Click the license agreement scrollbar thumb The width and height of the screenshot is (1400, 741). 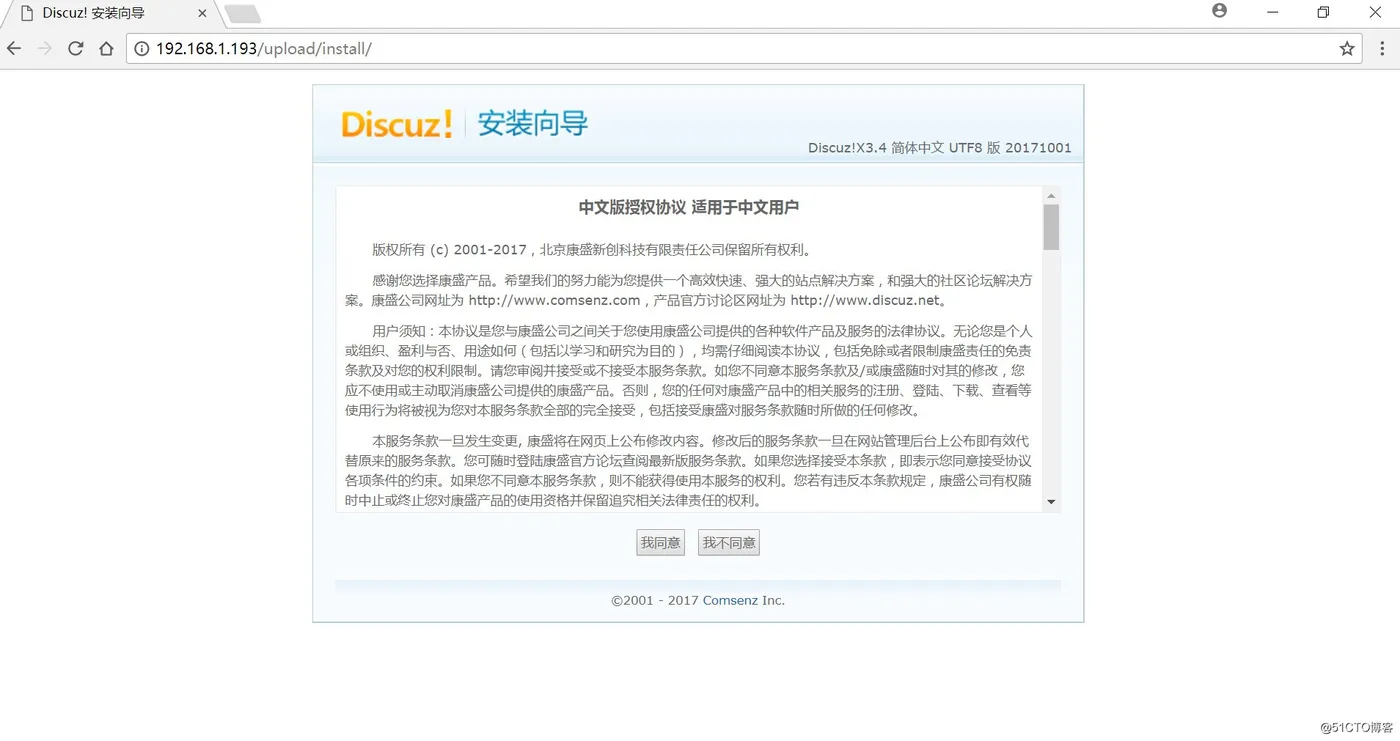coord(1051,227)
